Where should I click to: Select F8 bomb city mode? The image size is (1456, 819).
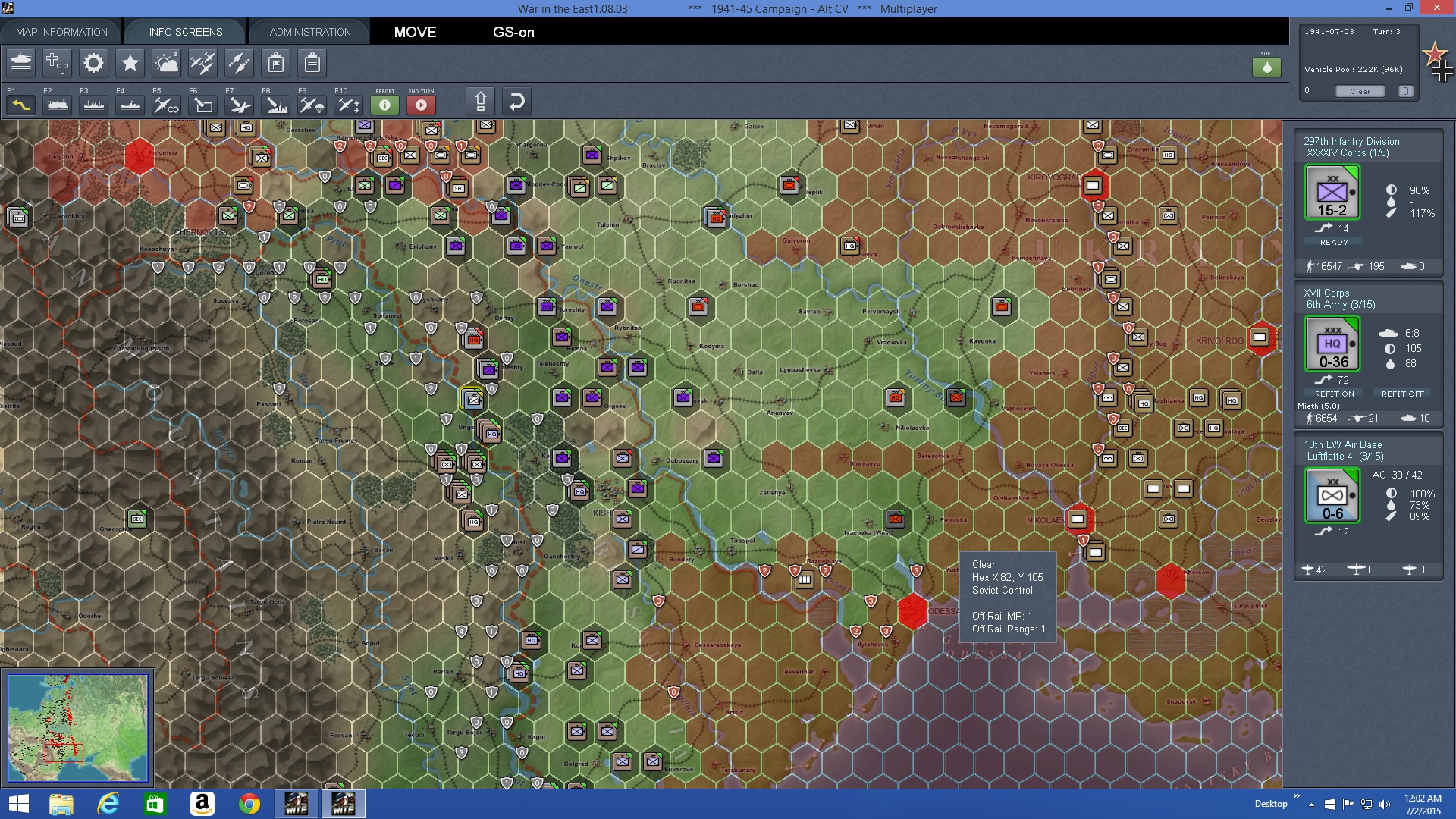point(276,105)
